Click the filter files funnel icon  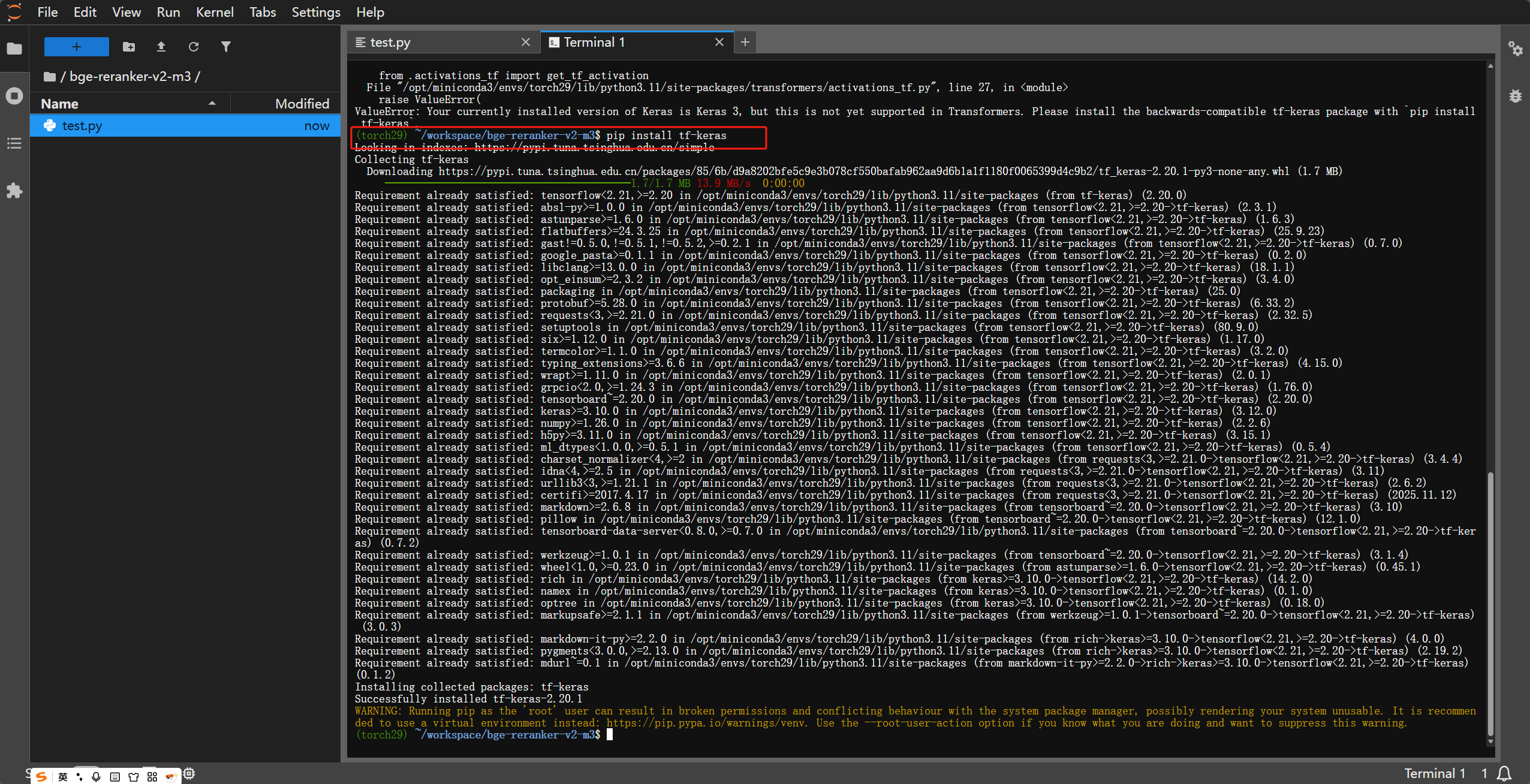[226, 47]
